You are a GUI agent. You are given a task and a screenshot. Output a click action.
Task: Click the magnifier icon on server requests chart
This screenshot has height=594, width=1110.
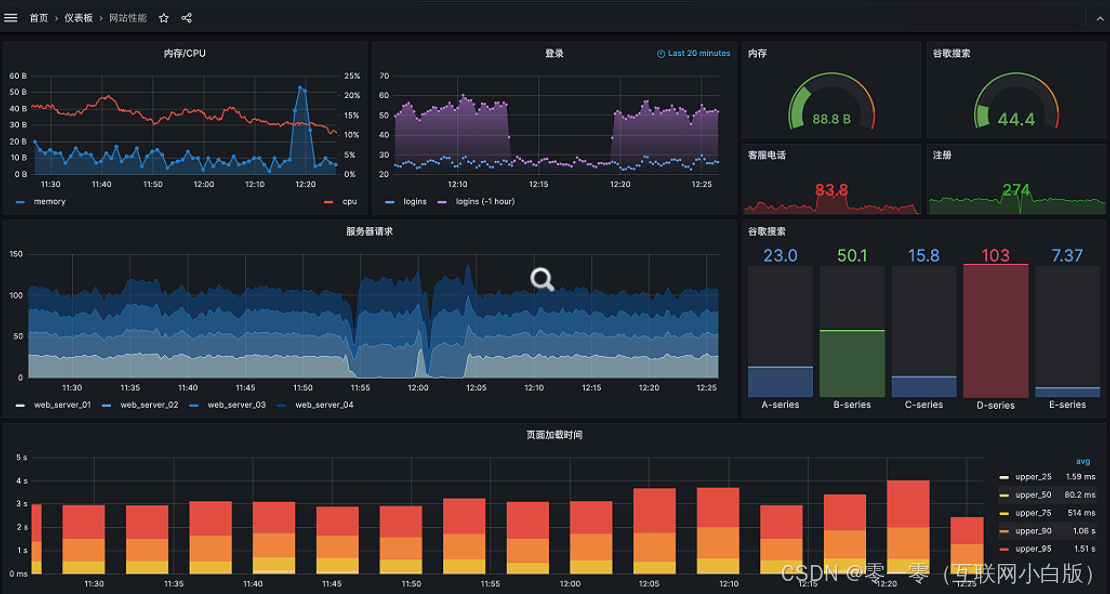[542, 280]
